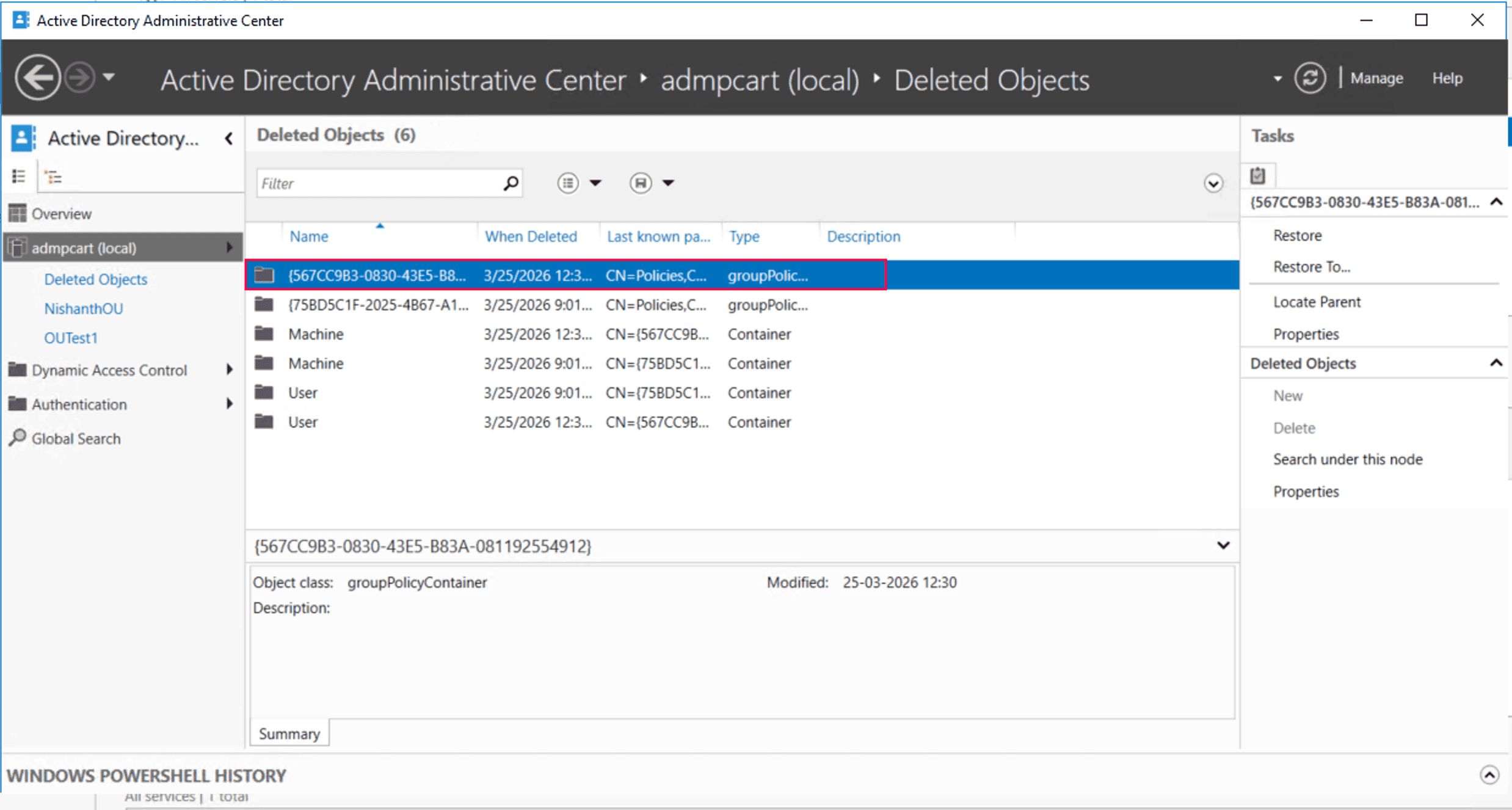
Task: Switch to the Summary tab
Action: [289, 733]
